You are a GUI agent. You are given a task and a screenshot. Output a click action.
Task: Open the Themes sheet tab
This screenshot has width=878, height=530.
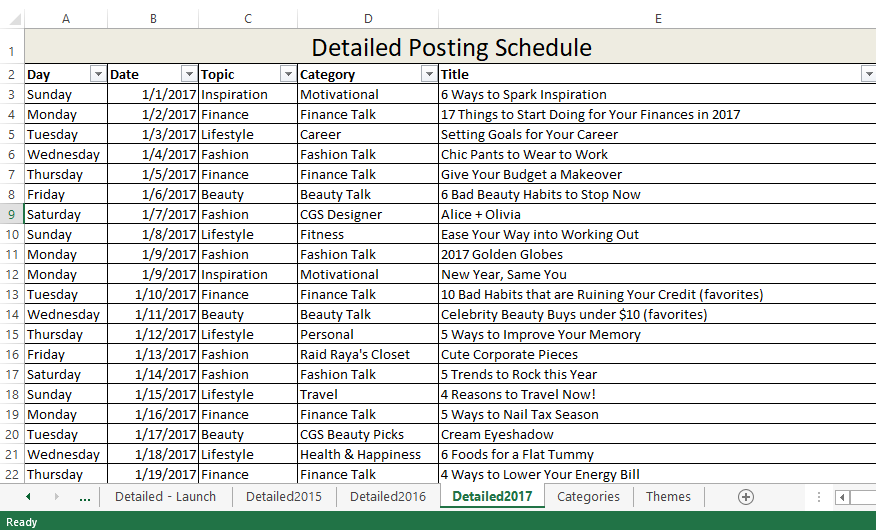668,496
